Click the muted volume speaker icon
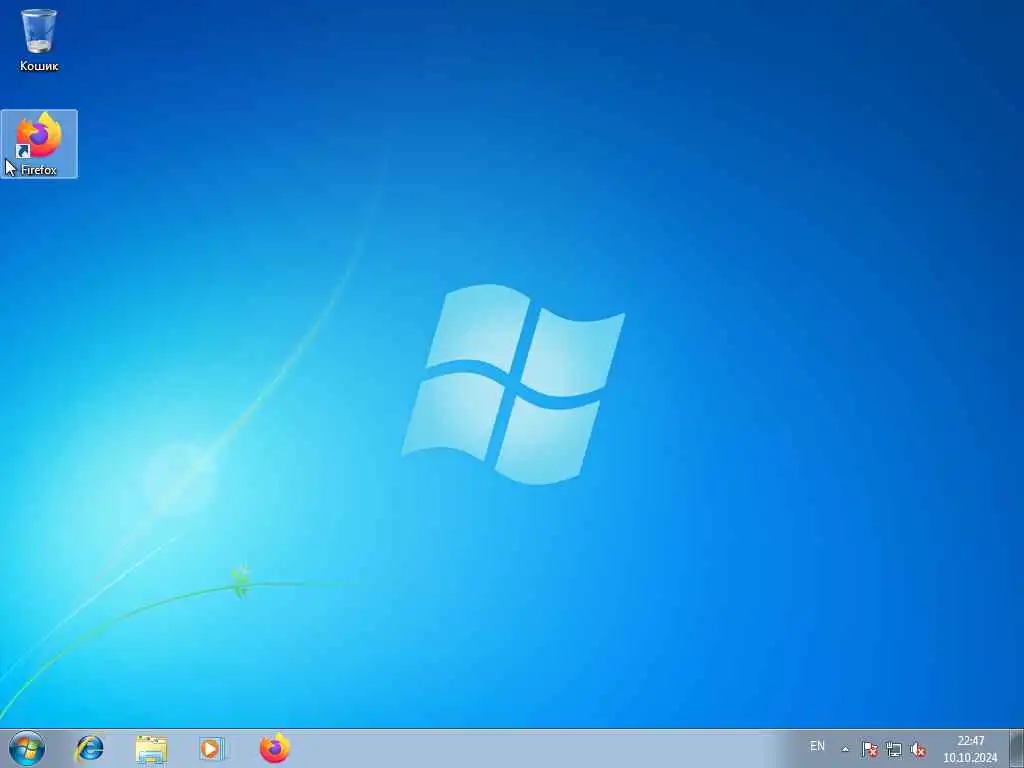The height and width of the screenshot is (768, 1024). point(918,749)
